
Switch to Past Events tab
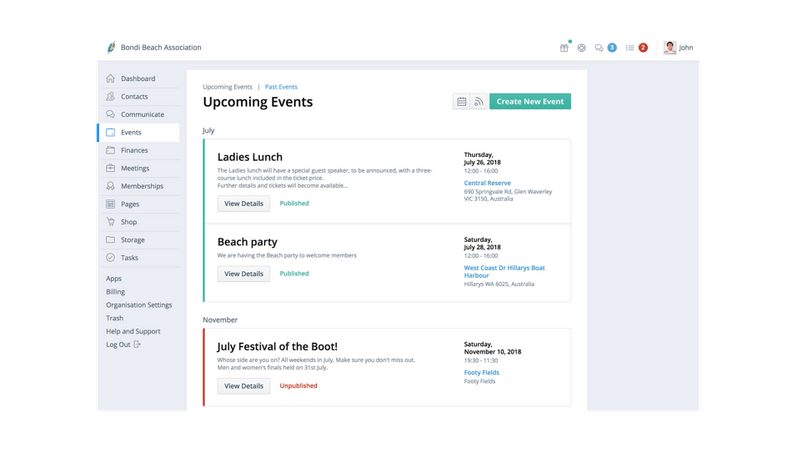click(281, 87)
